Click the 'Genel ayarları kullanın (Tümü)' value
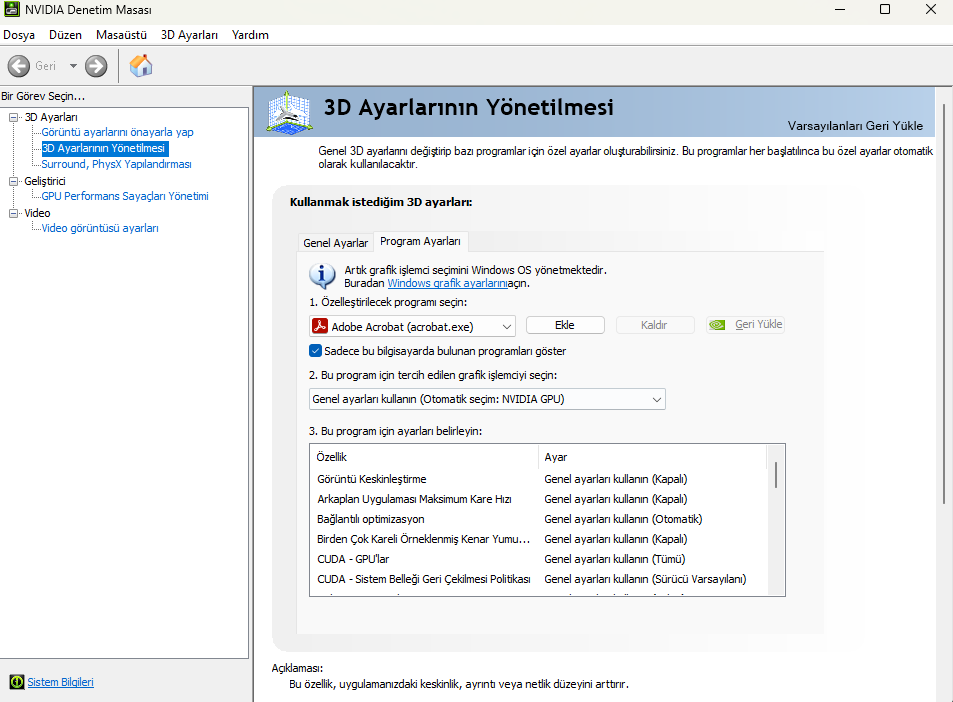Viewport: 953px width, 702px height. [614, 559]
